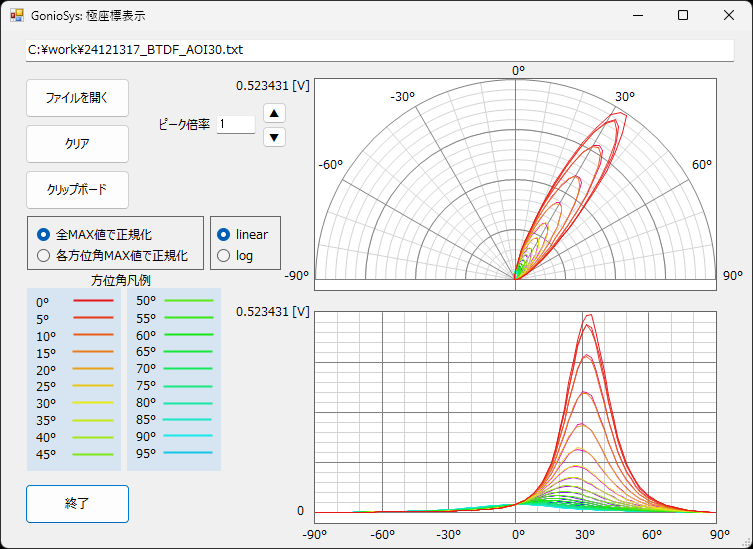Click the 30° yellow legend color line
The height and width of the screenshot is (549, 753).
click(93, 403)
